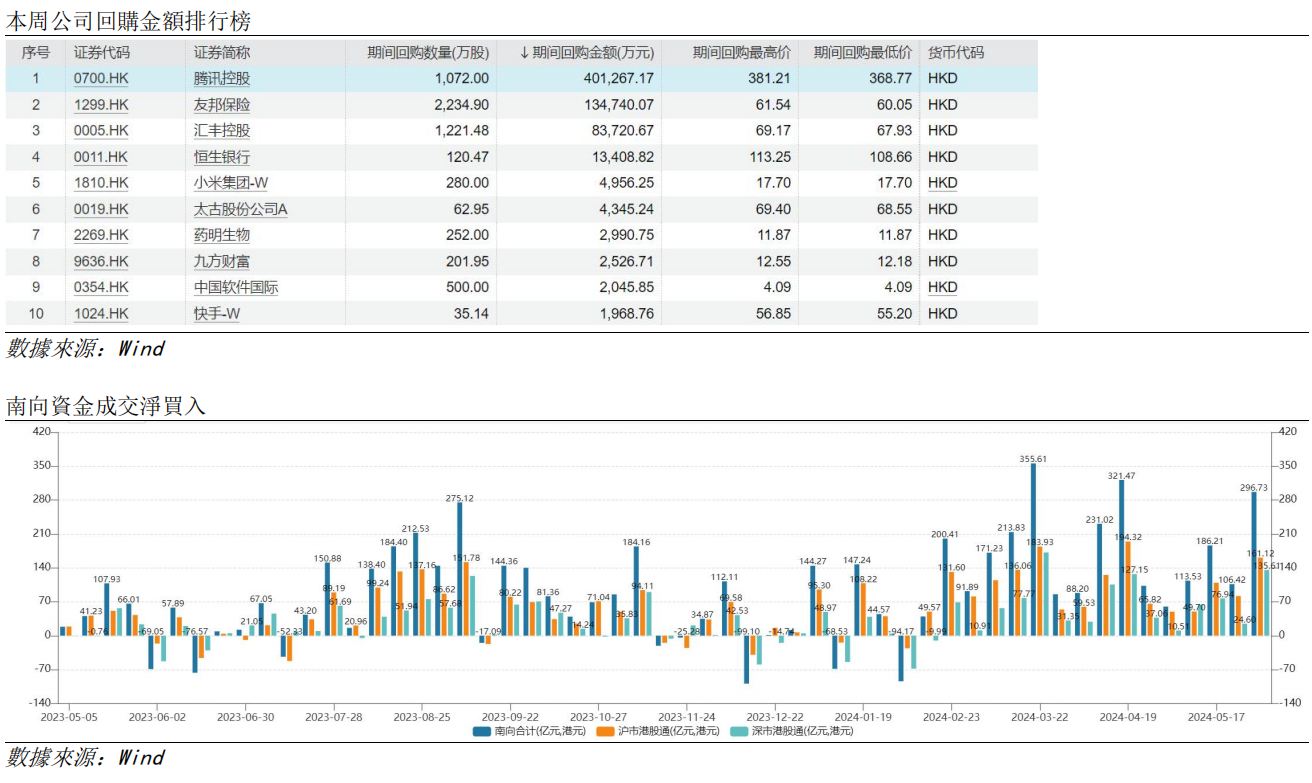Click the 友邦保险 stock name
This screenshot has height=783, width=1312.
tap(222, 104)
